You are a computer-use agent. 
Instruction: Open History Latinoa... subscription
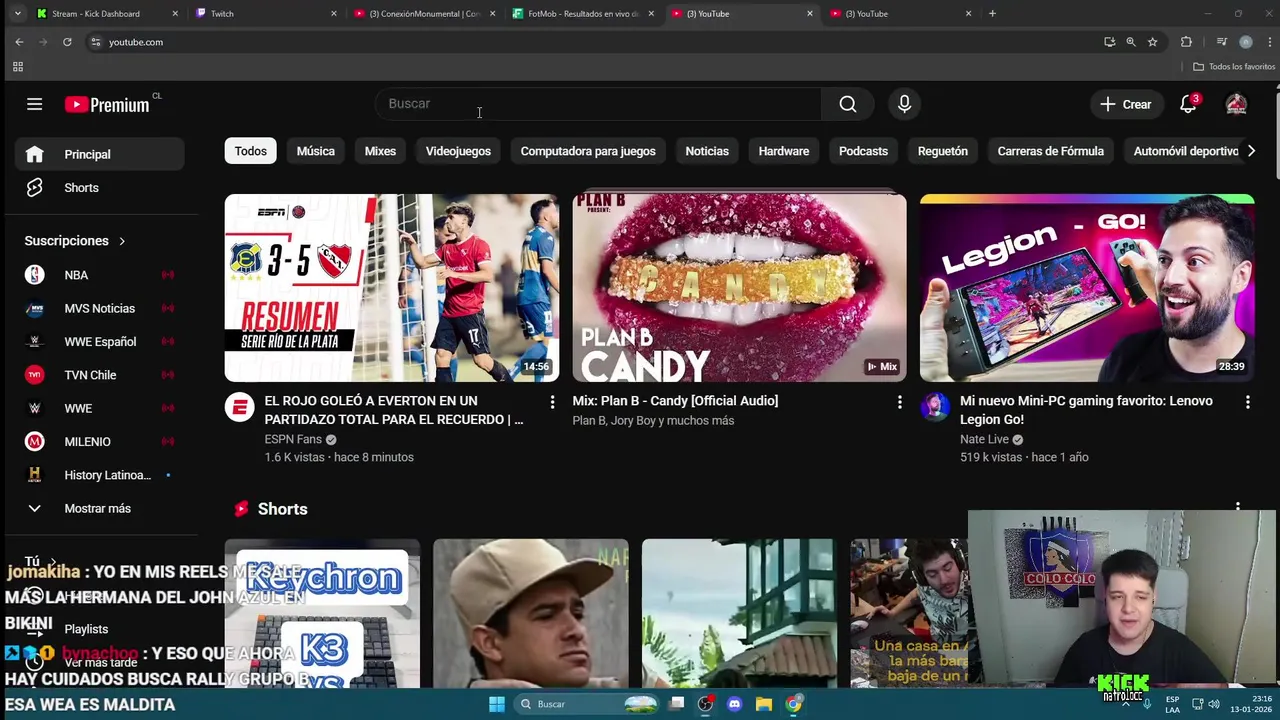click(x=99, y=475)
